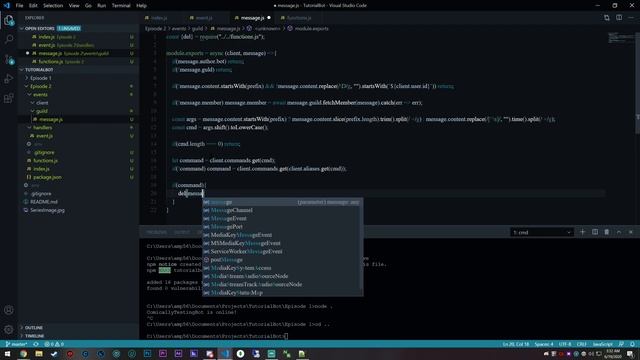Open the Terminal menu

[121, 6]
